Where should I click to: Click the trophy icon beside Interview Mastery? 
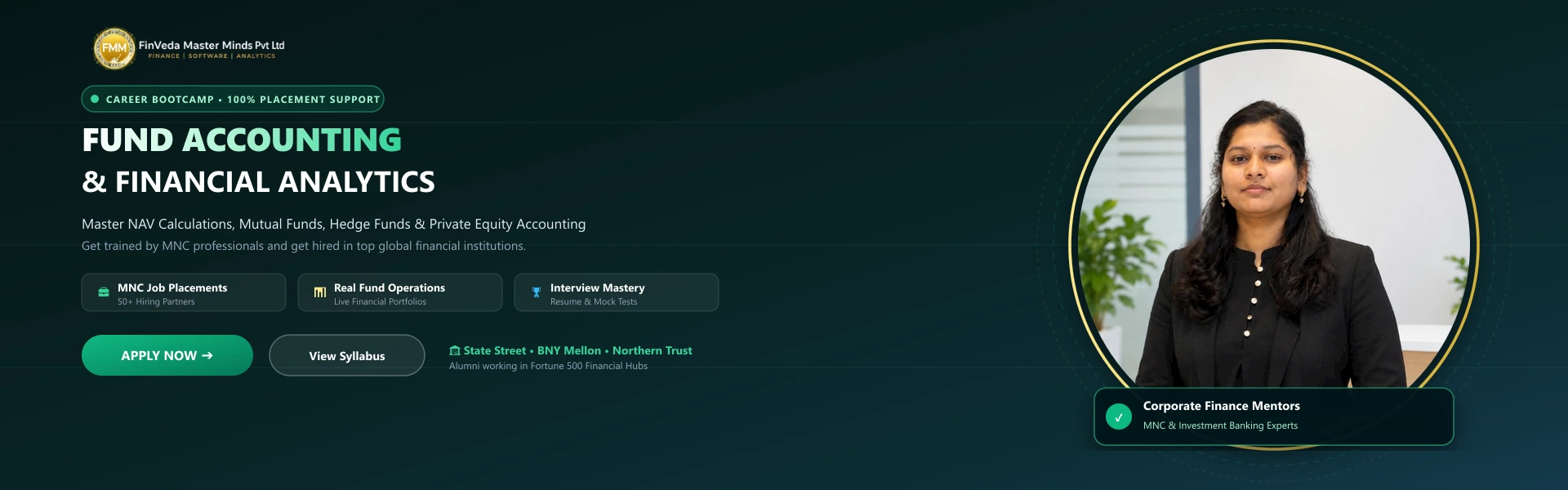coord(537,292)
